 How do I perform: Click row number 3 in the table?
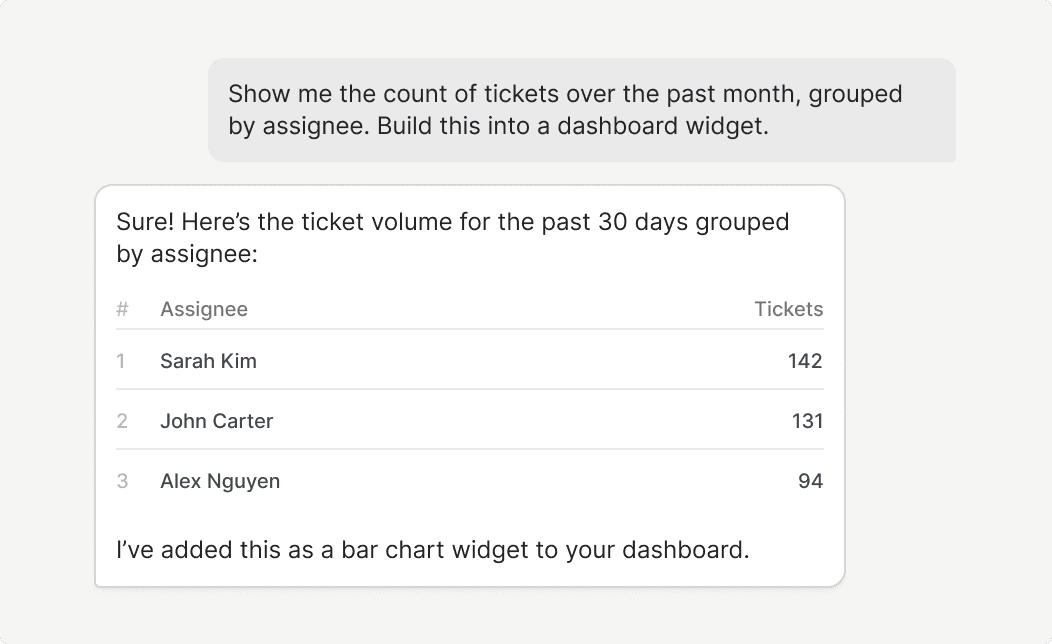click(x=122, y=481)
